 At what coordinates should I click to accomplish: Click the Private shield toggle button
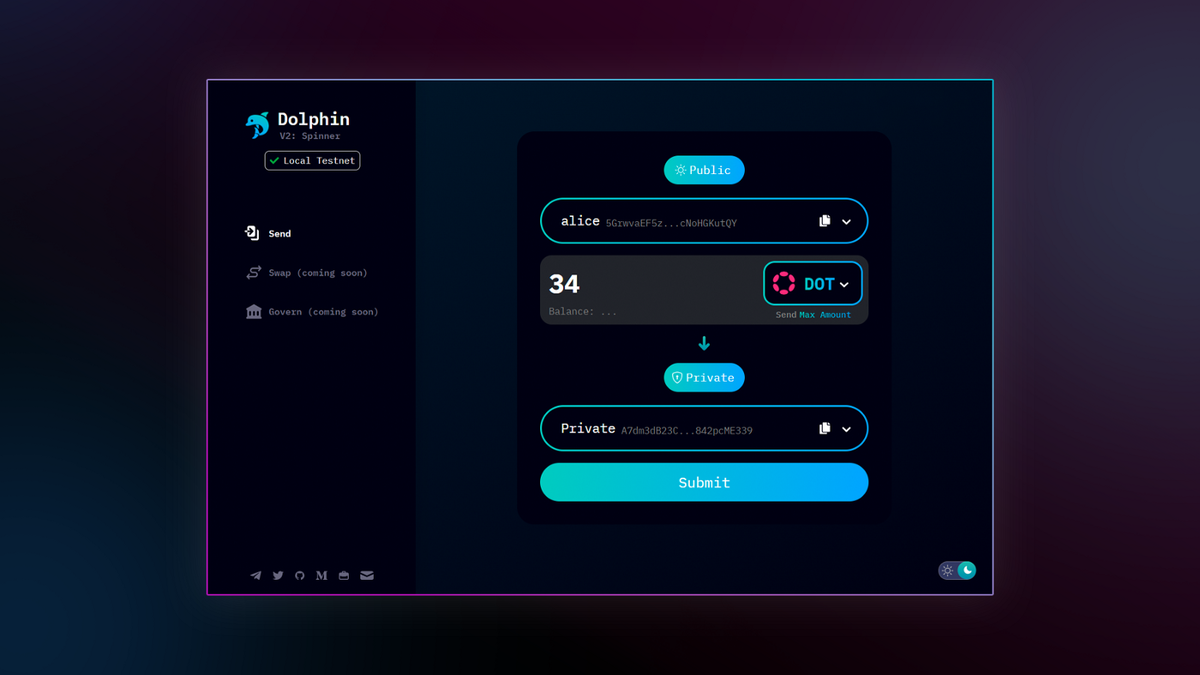point(704,377)
